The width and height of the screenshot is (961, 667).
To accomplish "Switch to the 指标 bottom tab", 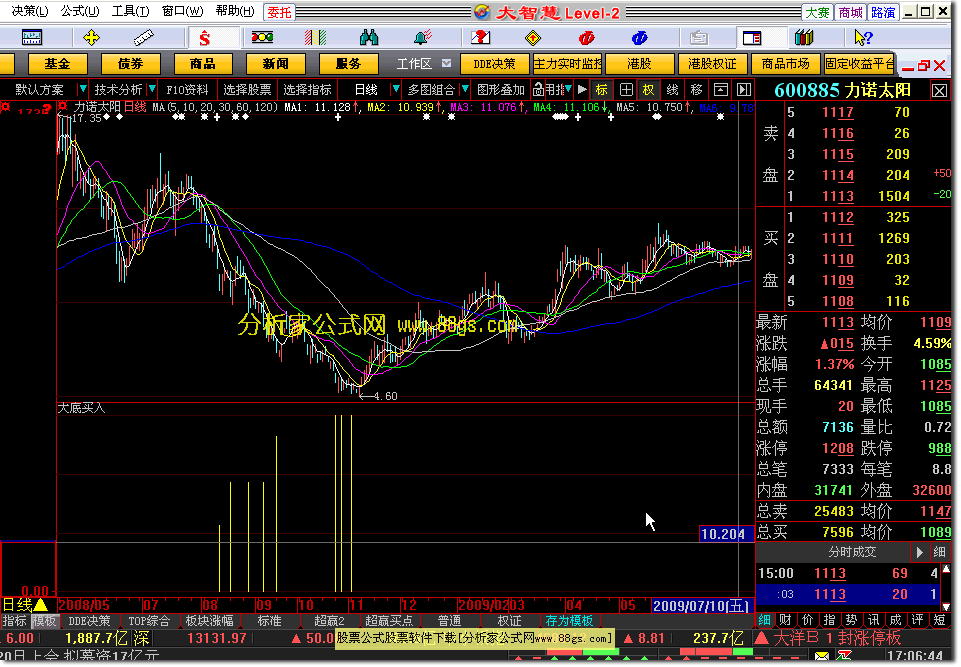I will point(15,621).
